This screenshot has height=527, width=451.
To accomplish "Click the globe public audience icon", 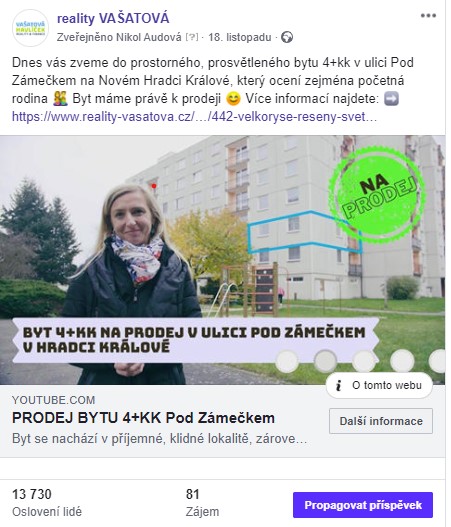I will coord(287,37).
